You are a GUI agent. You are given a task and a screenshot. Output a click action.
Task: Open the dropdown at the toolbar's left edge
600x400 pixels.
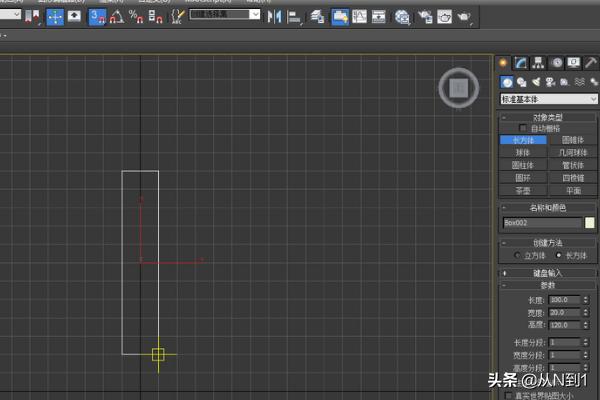pos(10,15)
